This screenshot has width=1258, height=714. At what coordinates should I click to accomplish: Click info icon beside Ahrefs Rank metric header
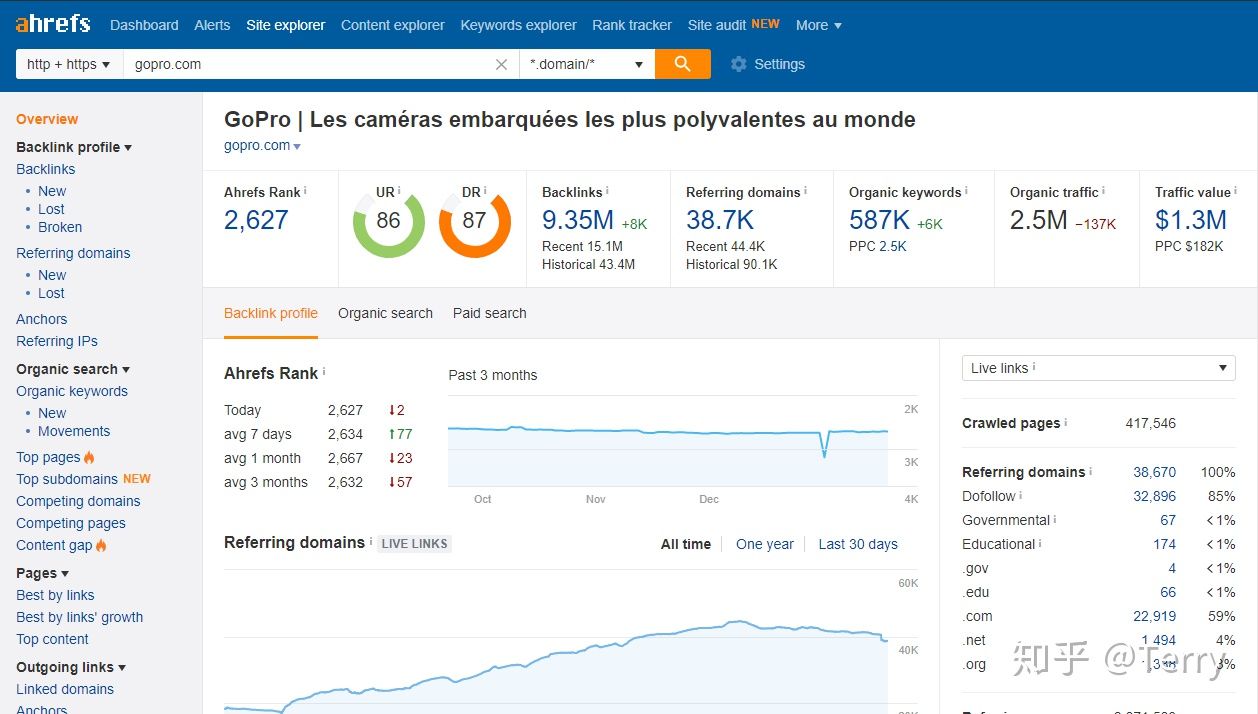point(305,191)
